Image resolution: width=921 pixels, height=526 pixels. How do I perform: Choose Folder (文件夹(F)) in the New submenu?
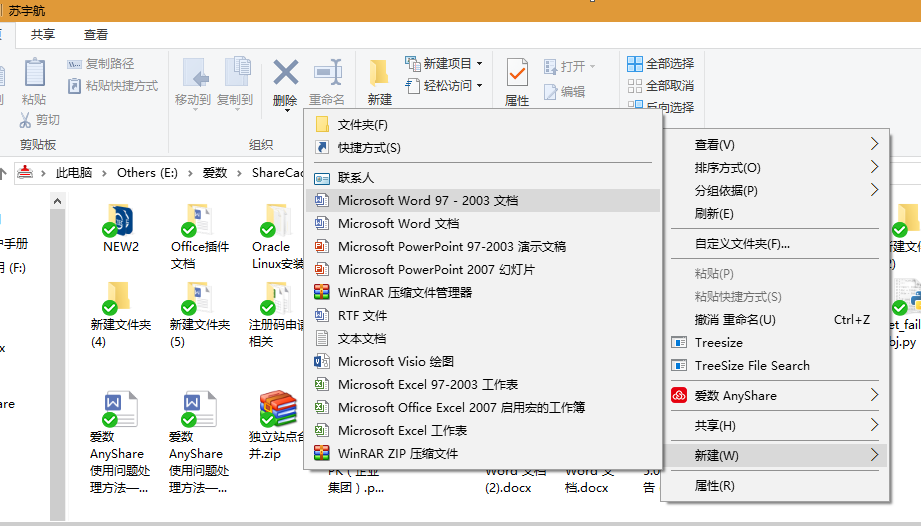click(483, 124)
